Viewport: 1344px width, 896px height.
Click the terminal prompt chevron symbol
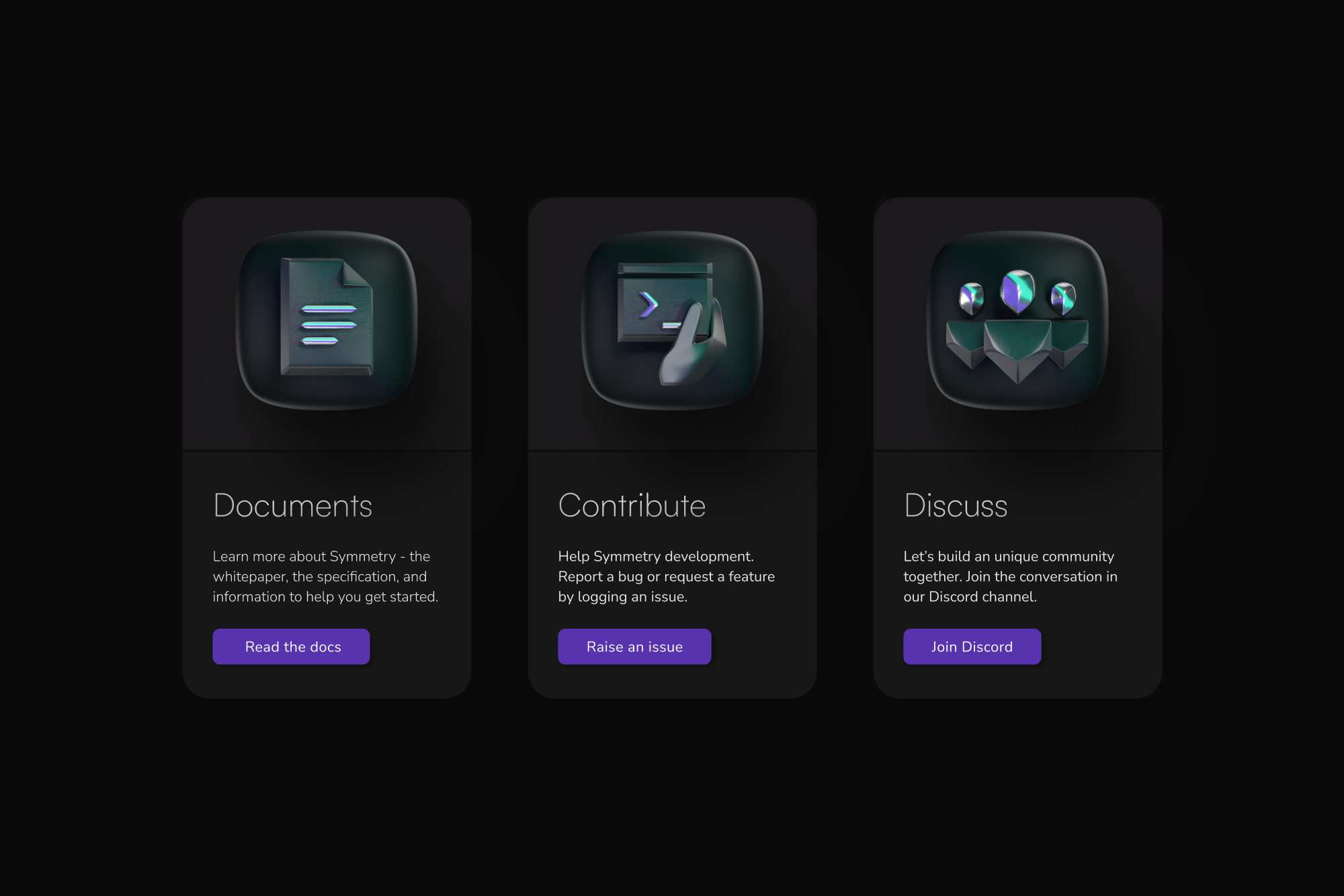point(648,305)
